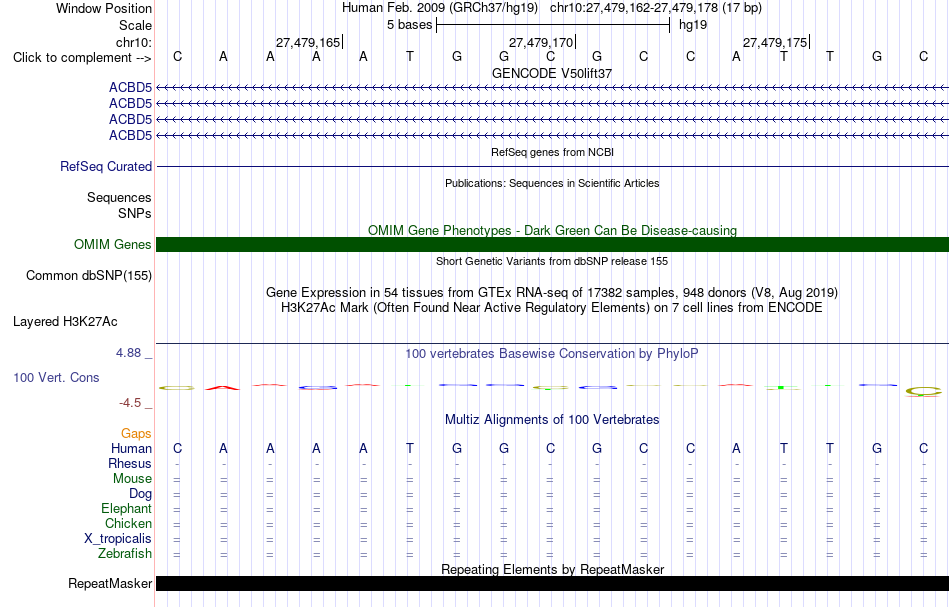Open 'Repeating Elements by RepeatMasker' title
This screenshot has height=607, width=950.
tap(552, 569)
